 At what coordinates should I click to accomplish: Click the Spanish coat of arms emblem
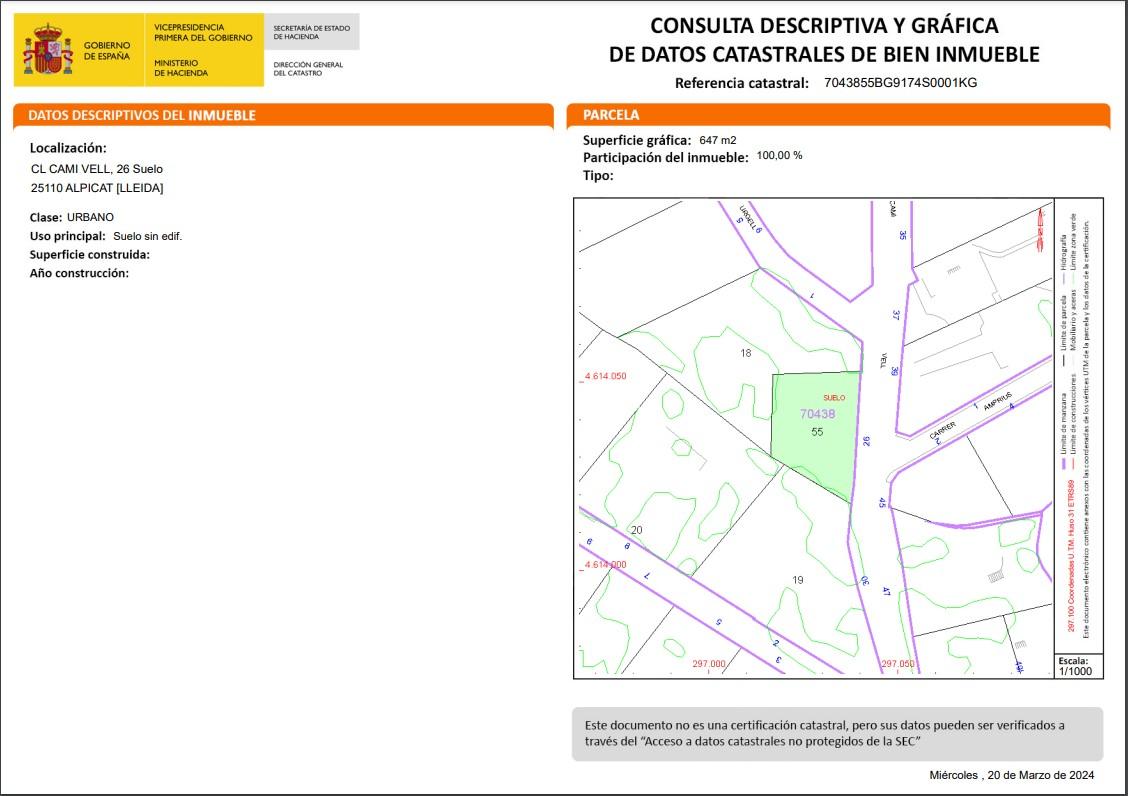tap(48, 51)
